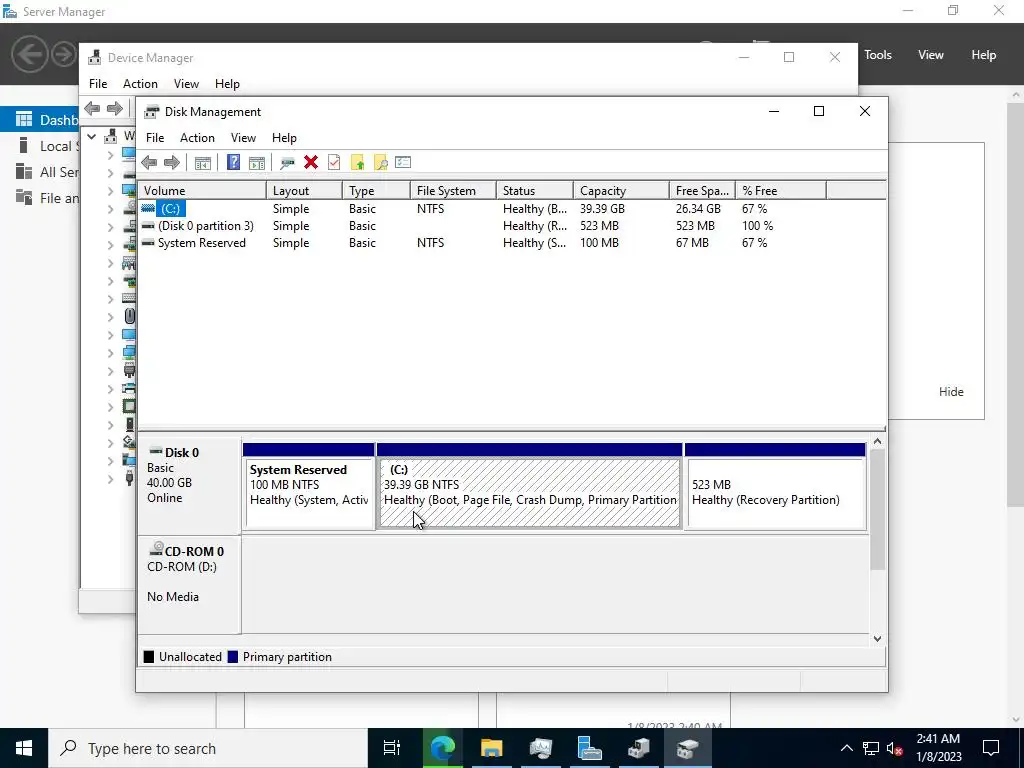The width and height of the screenshot is (1024, 768).
Task: Click the taskbar search box
Action: point(208,748)
